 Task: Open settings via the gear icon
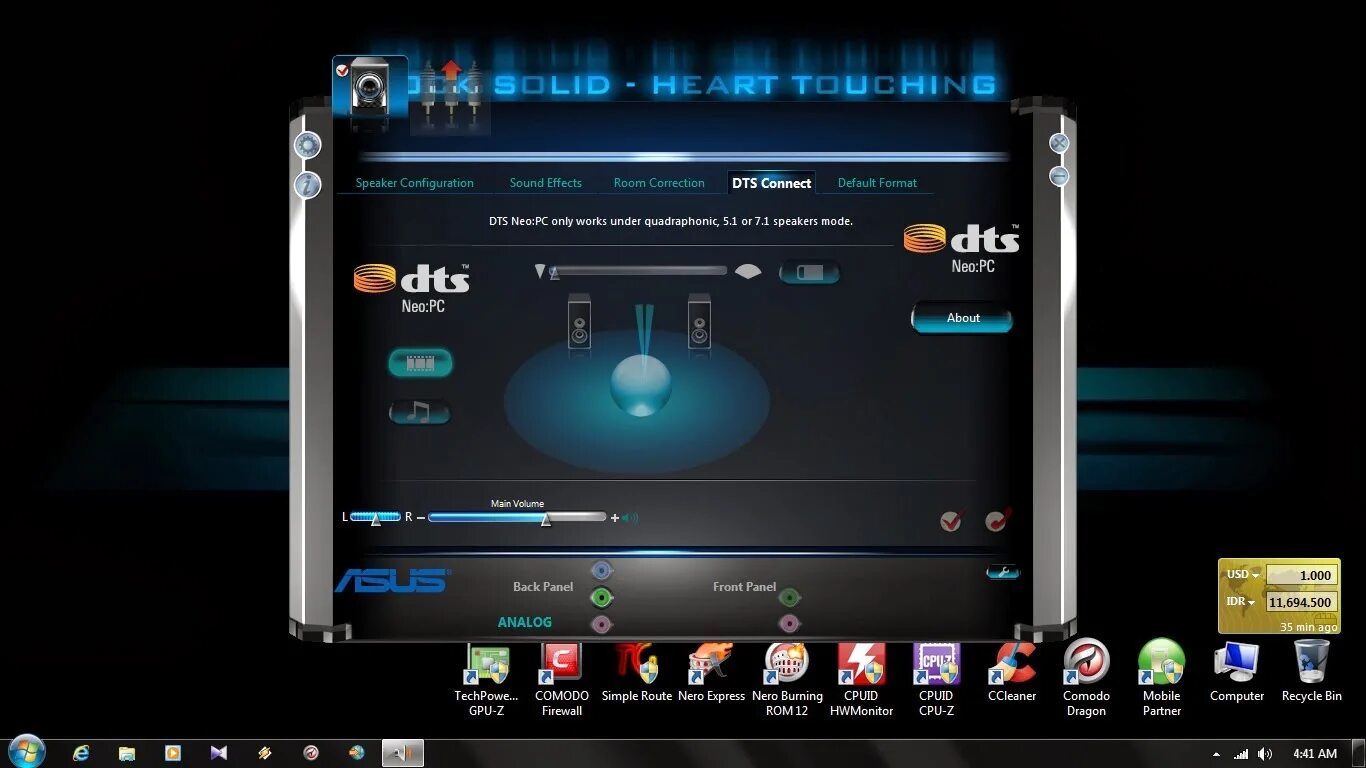coord(307,145)
